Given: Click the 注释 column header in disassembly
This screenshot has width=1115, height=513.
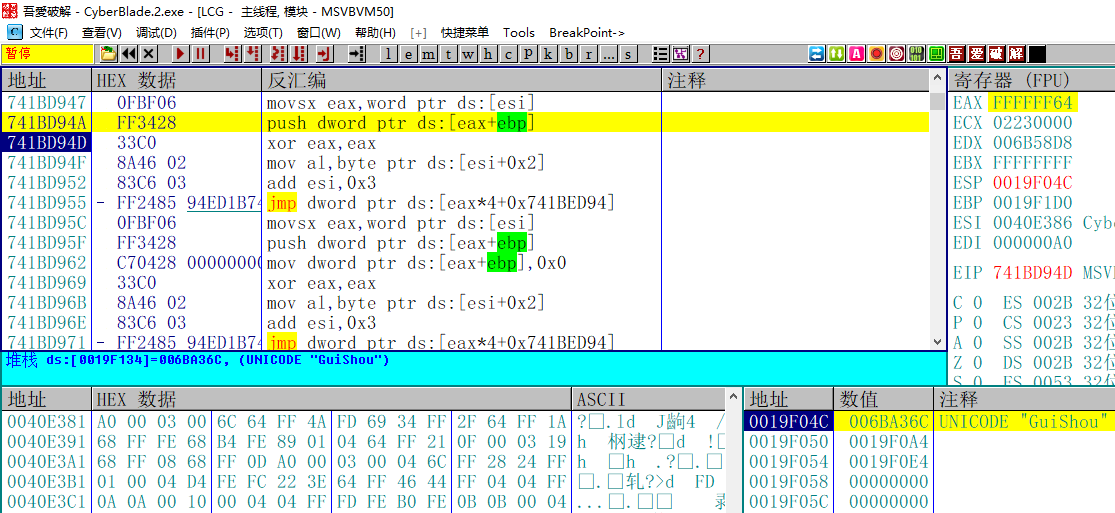Looking at the screenshot, I should pyautogui.click(x=794, y=80).
